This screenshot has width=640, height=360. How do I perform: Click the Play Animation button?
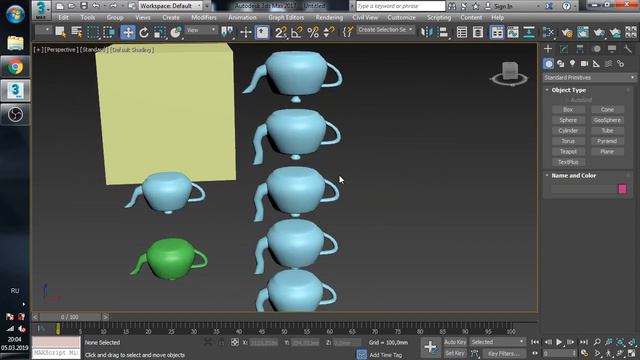tap(559, 342)
